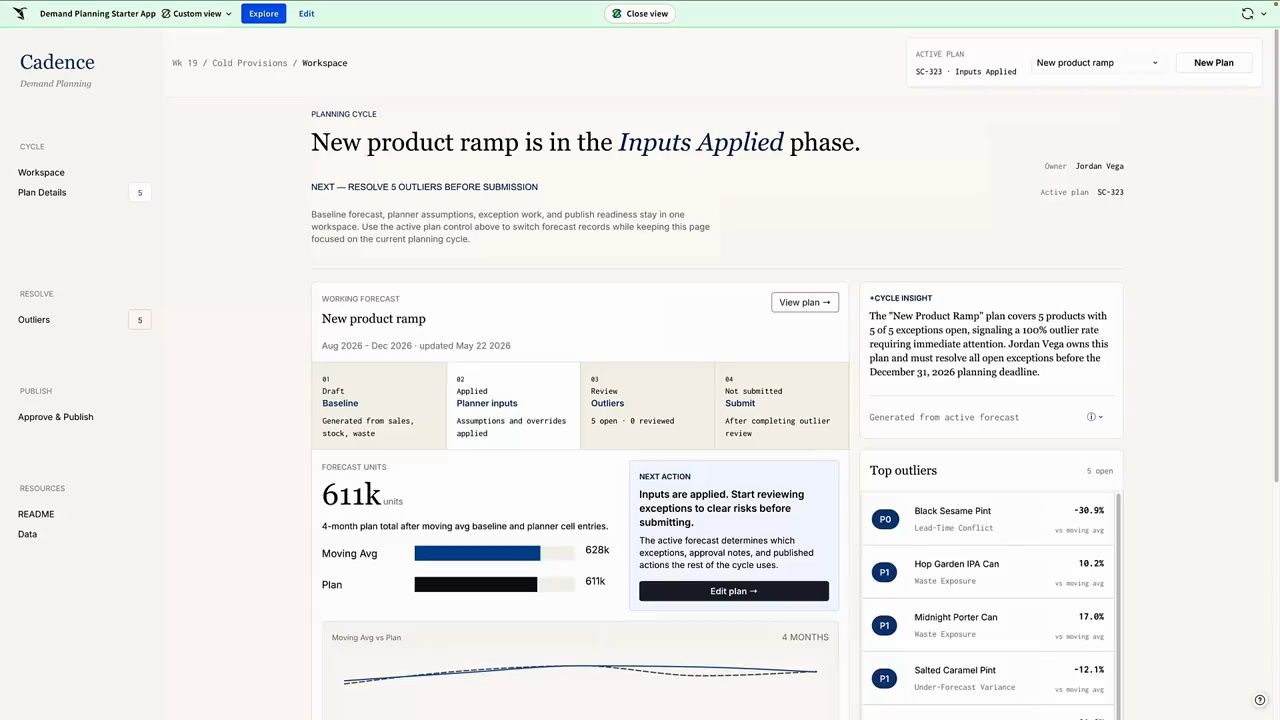The width and height of the screenshot is (1280, 720).
Task: Open the Midnight Porter Can outlier row
Action: (988, 625)
